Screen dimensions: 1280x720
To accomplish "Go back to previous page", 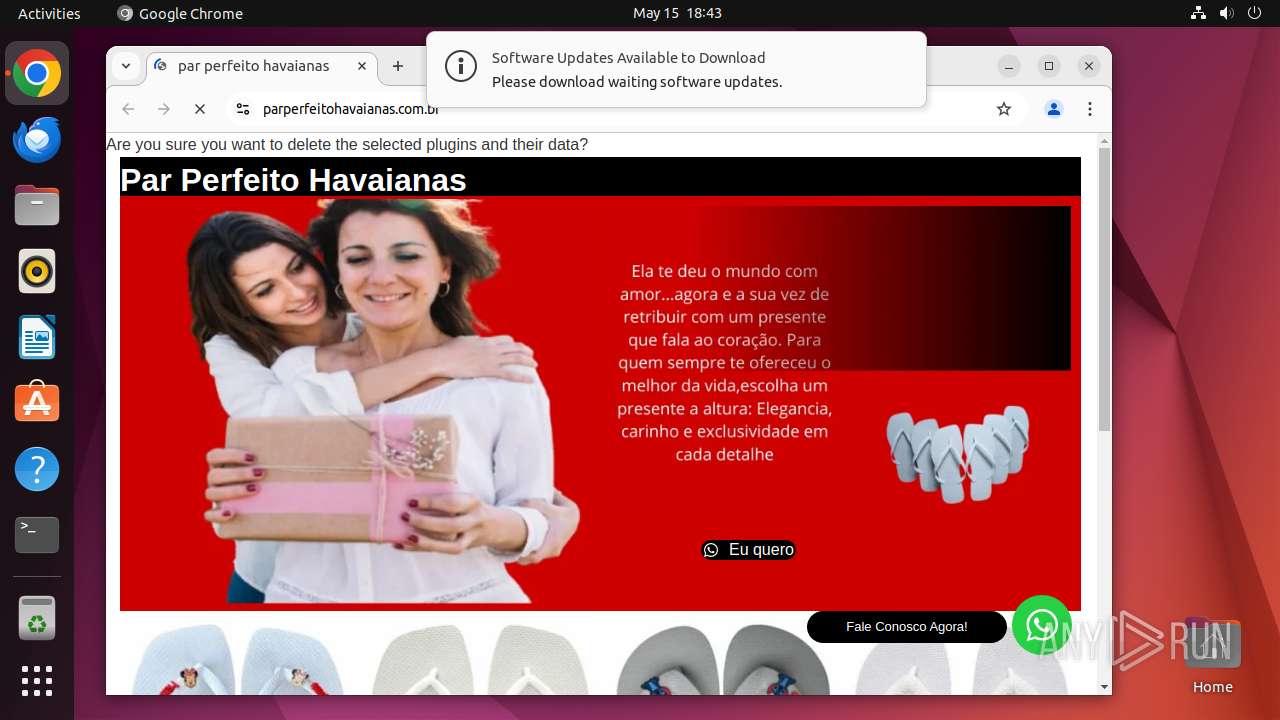I will [x=128, y=109].
